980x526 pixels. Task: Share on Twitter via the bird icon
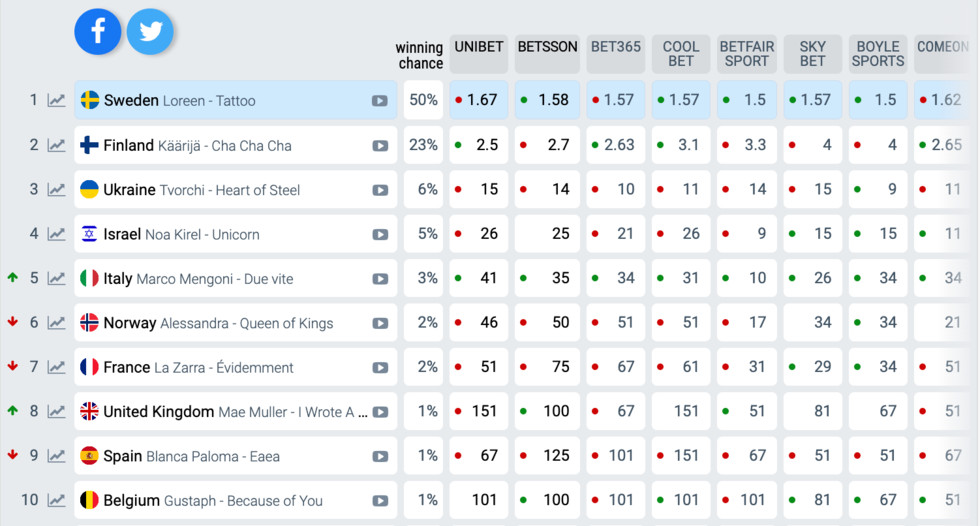150,32
